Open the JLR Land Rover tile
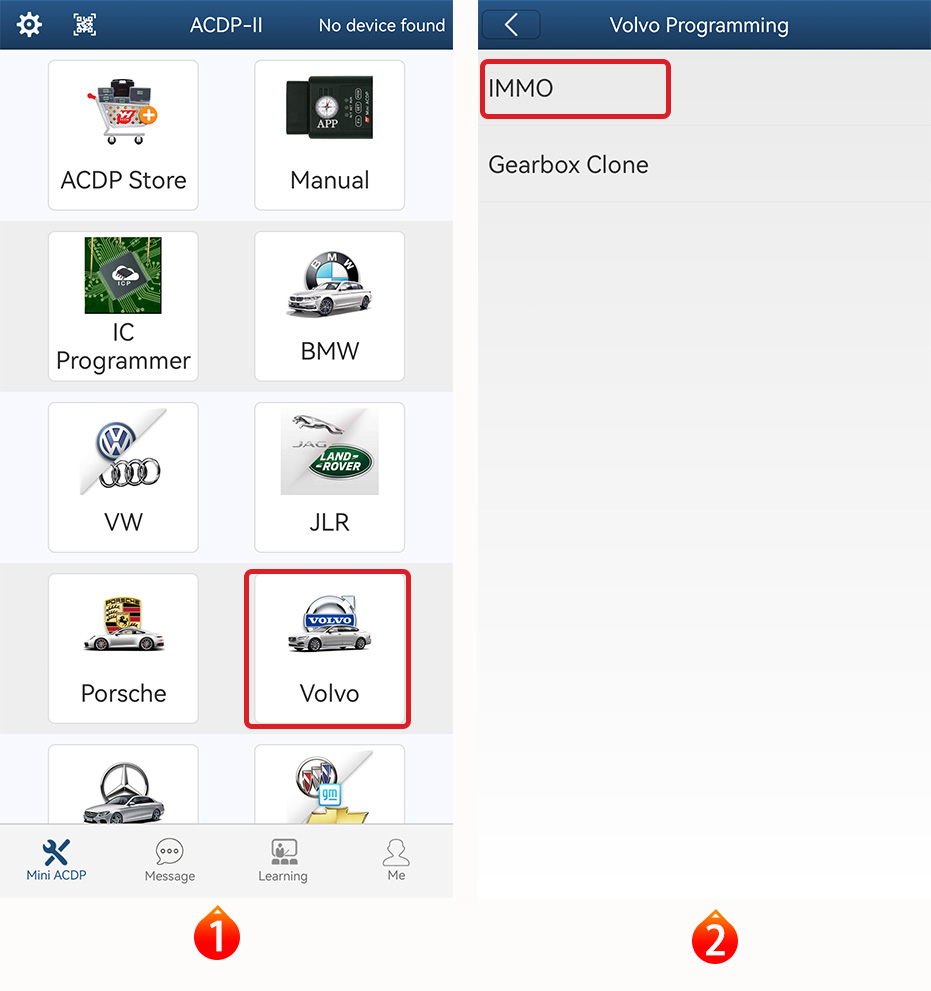931x991 pixels. 329,477
